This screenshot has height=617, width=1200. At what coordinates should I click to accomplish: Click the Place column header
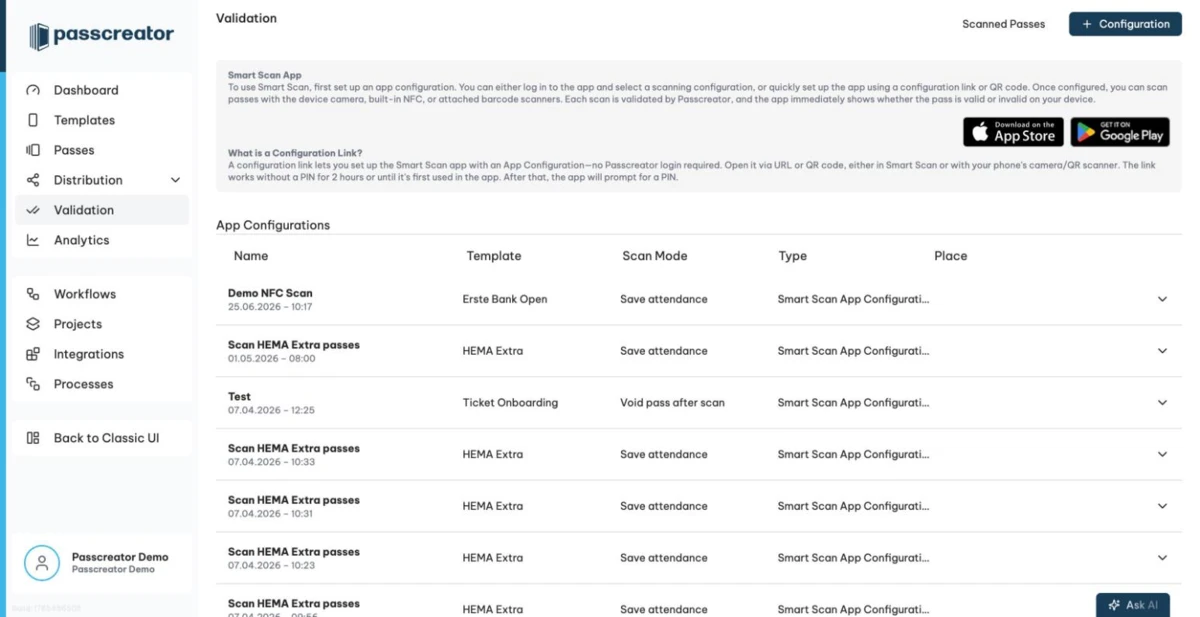(x=951, y=256)
